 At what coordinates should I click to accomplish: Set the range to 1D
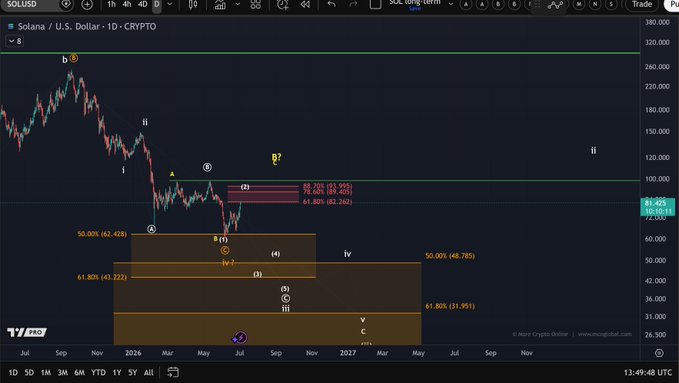[13, 373]
